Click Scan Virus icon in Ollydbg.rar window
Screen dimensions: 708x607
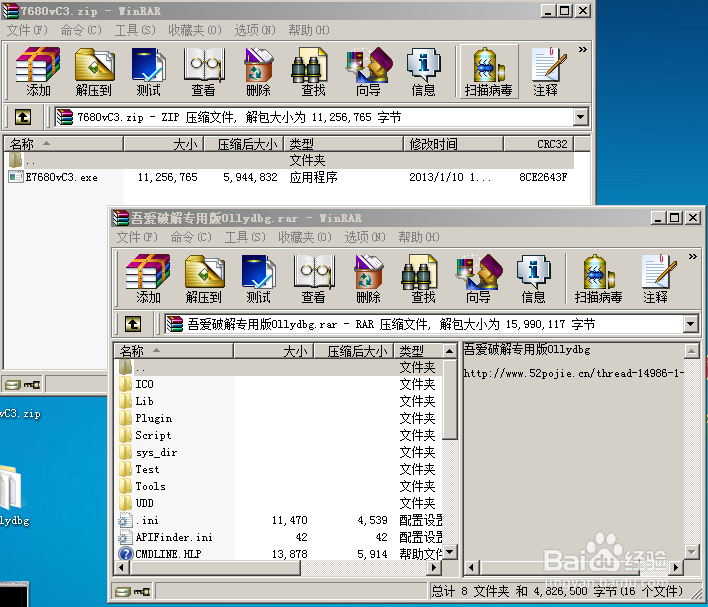(598, 279)
